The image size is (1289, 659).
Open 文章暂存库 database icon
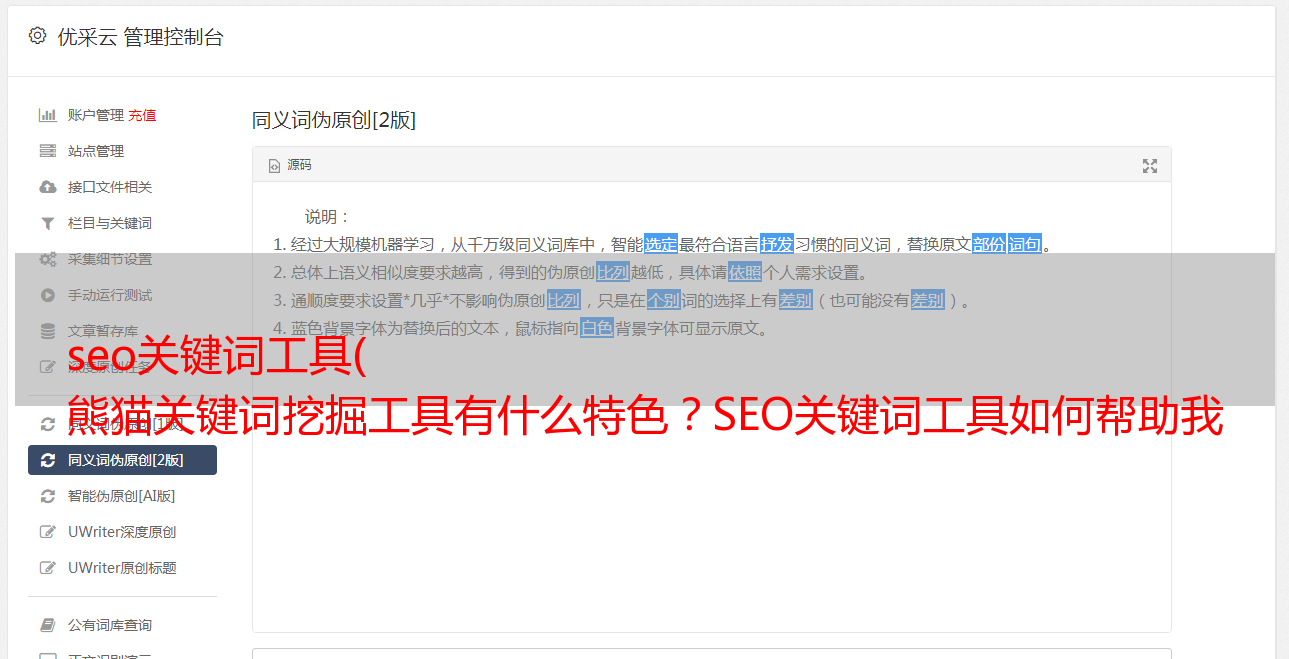point(47,331)
